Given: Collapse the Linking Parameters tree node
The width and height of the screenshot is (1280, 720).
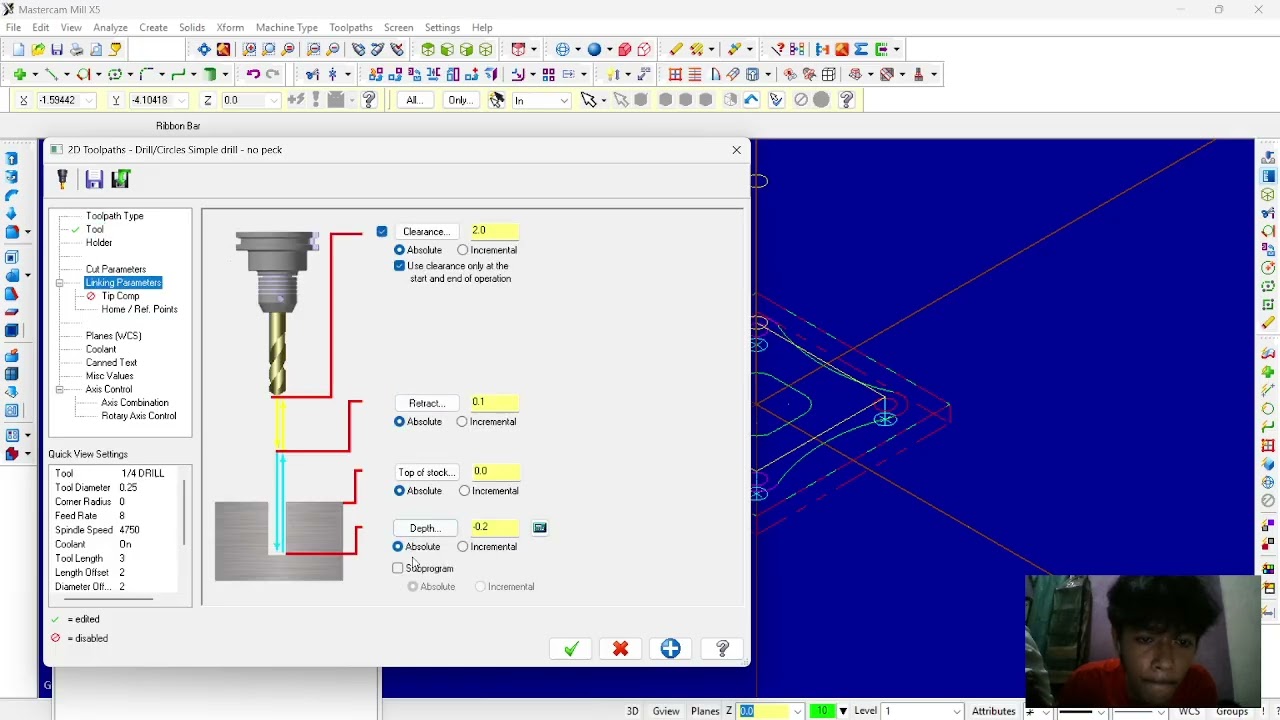Looking at the screenshot, I should [60, 283].
